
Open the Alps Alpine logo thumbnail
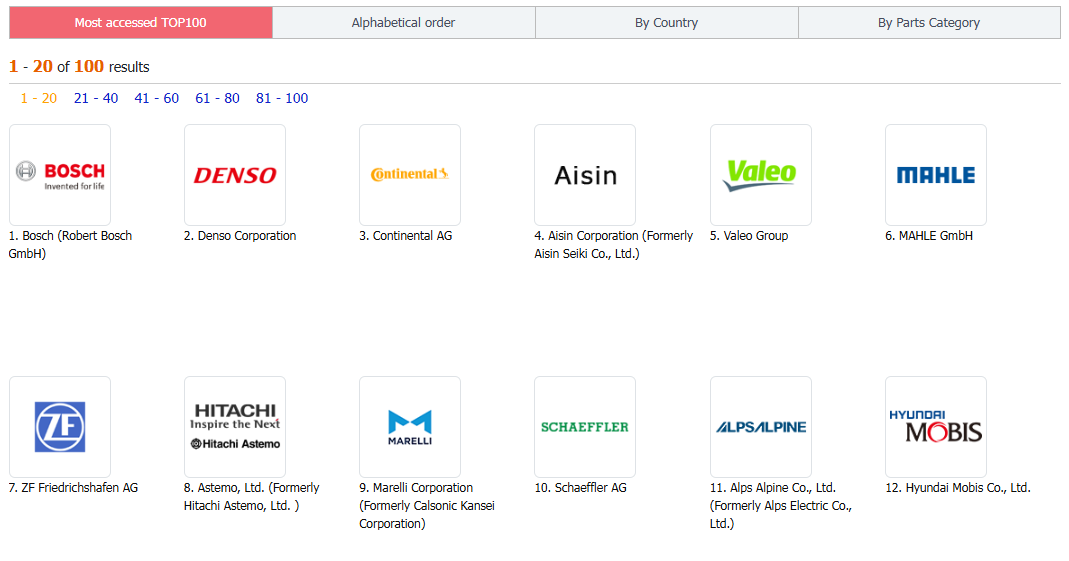point(761,427)
